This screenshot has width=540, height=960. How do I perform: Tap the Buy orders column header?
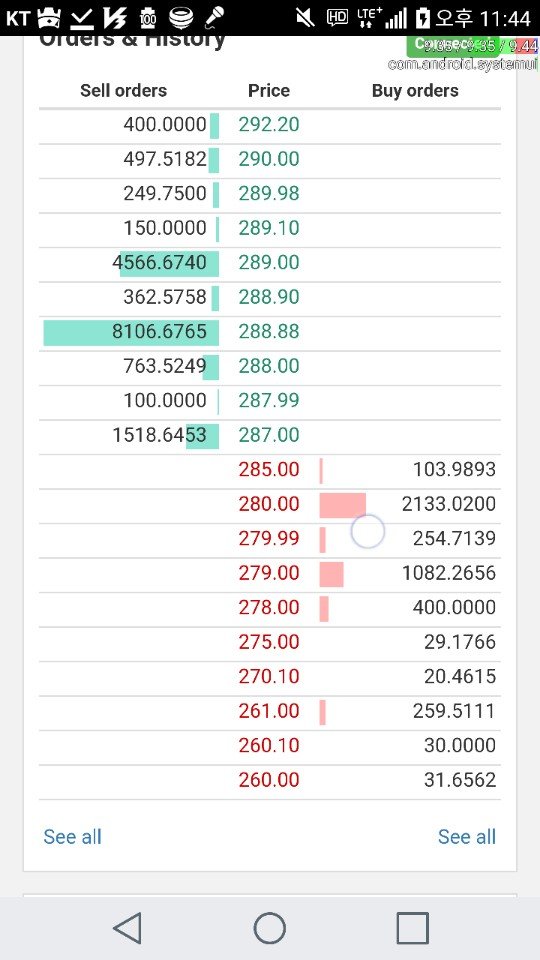(x=415, y=91)
